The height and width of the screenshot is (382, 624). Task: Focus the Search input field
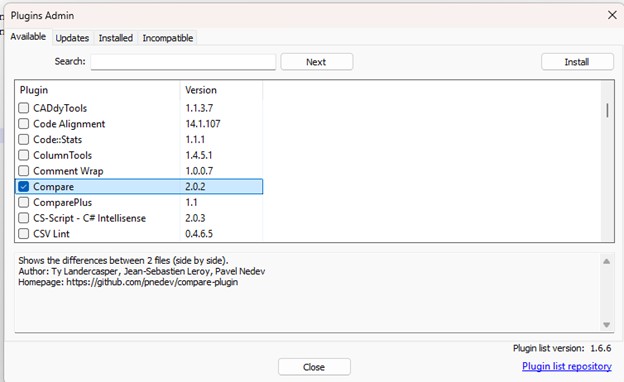click(183, 62)
